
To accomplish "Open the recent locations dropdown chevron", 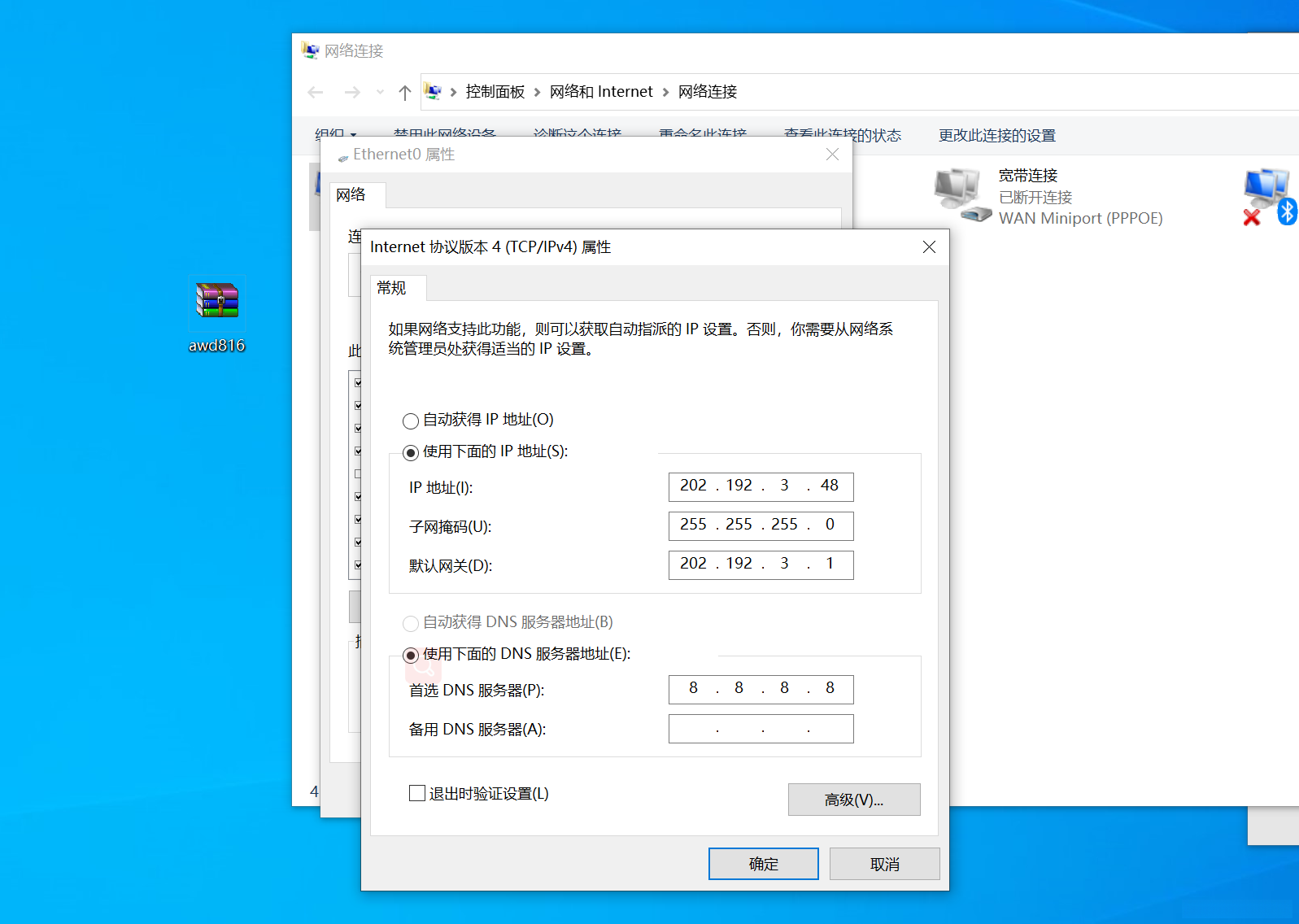I will [380, 93].
